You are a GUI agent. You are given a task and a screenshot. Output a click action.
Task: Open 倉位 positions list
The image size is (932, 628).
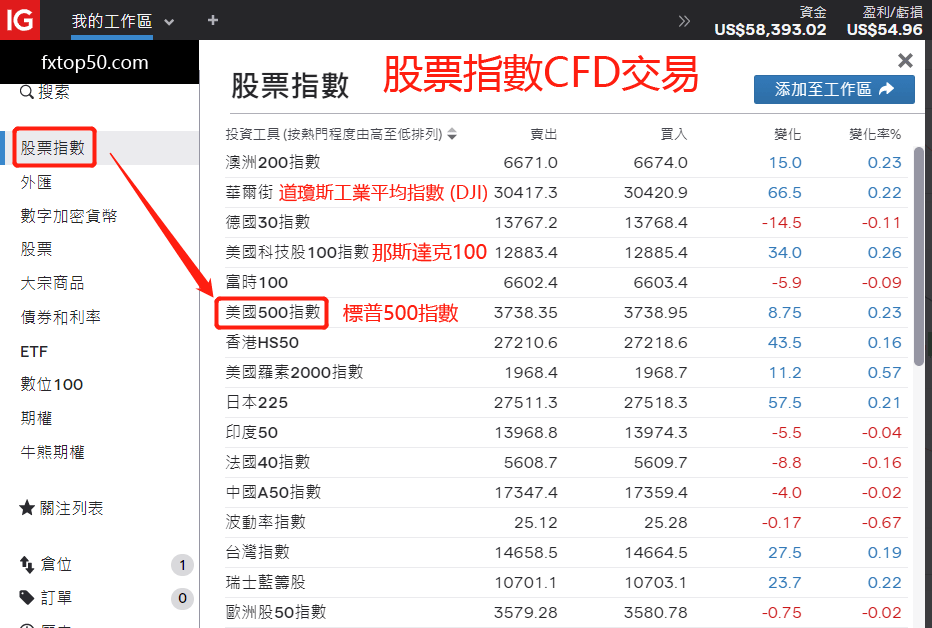[x=56, y=564]
